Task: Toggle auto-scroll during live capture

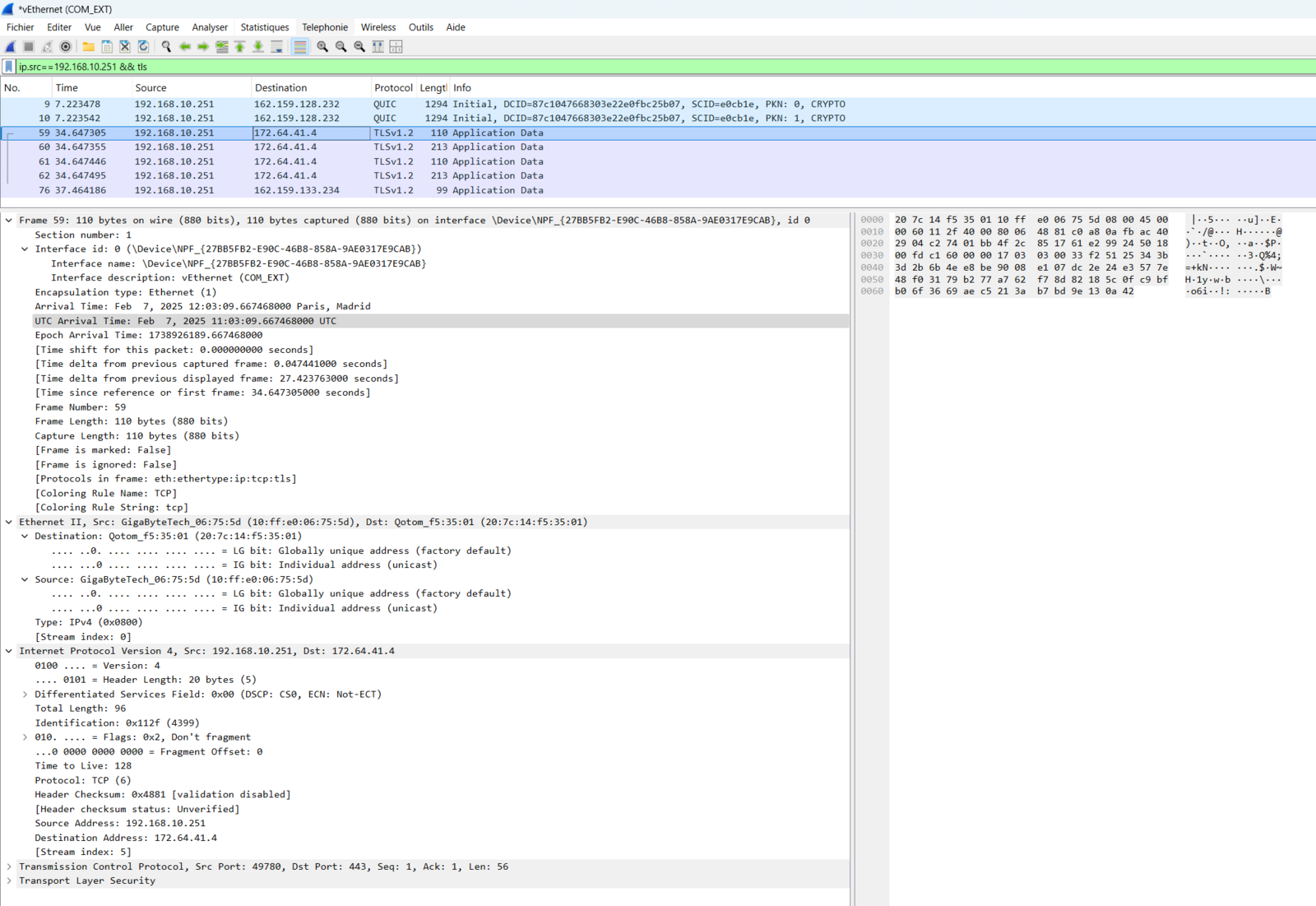Action: point(277,47)
